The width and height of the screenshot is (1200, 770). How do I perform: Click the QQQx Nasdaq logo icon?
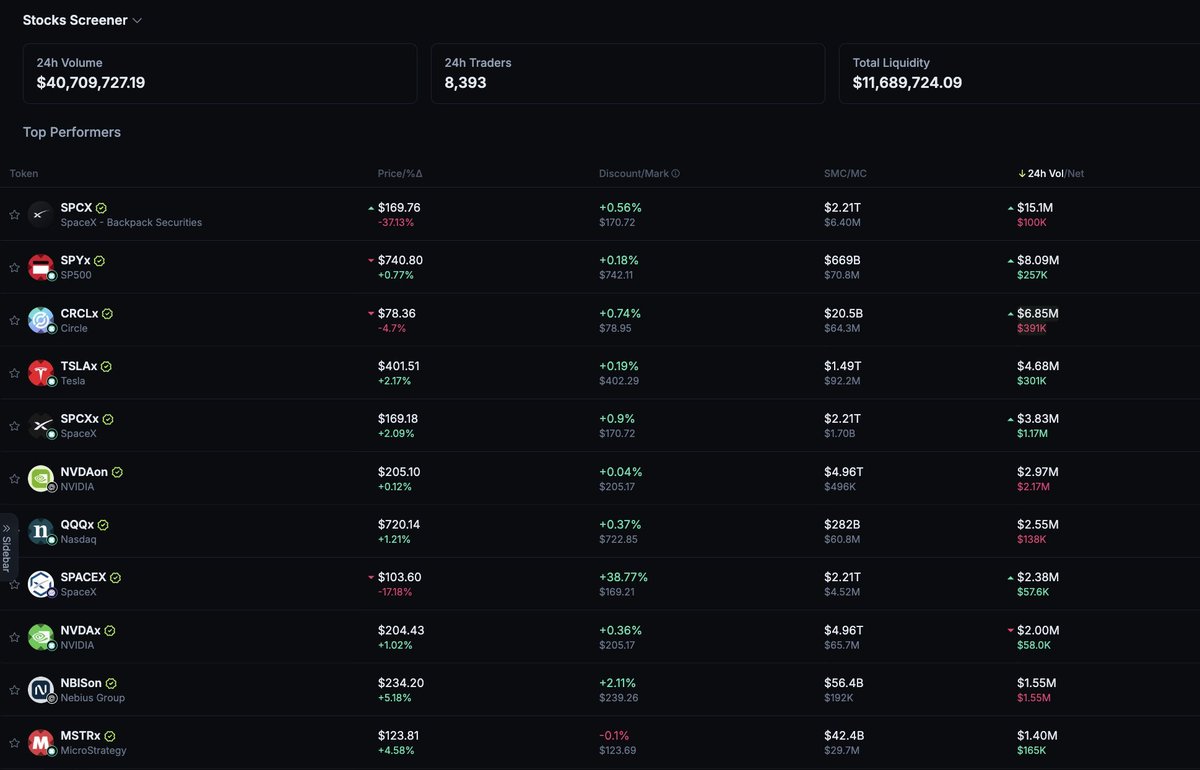pos(41,531)
